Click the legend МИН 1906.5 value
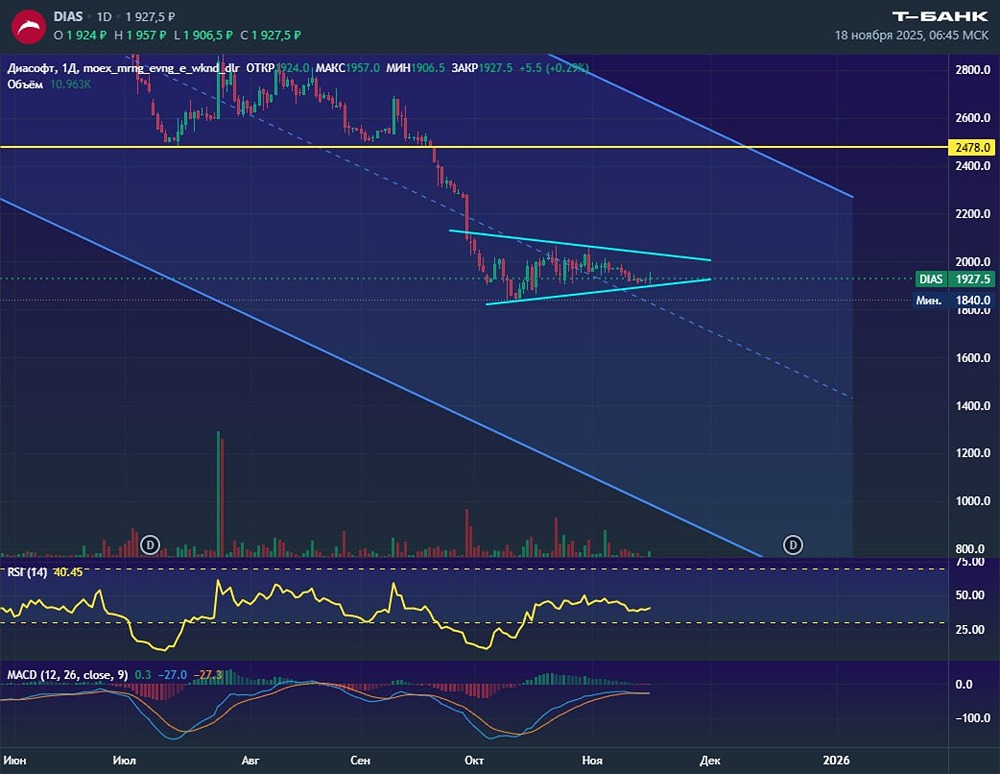1000x774 pixels. click(415, 68)
